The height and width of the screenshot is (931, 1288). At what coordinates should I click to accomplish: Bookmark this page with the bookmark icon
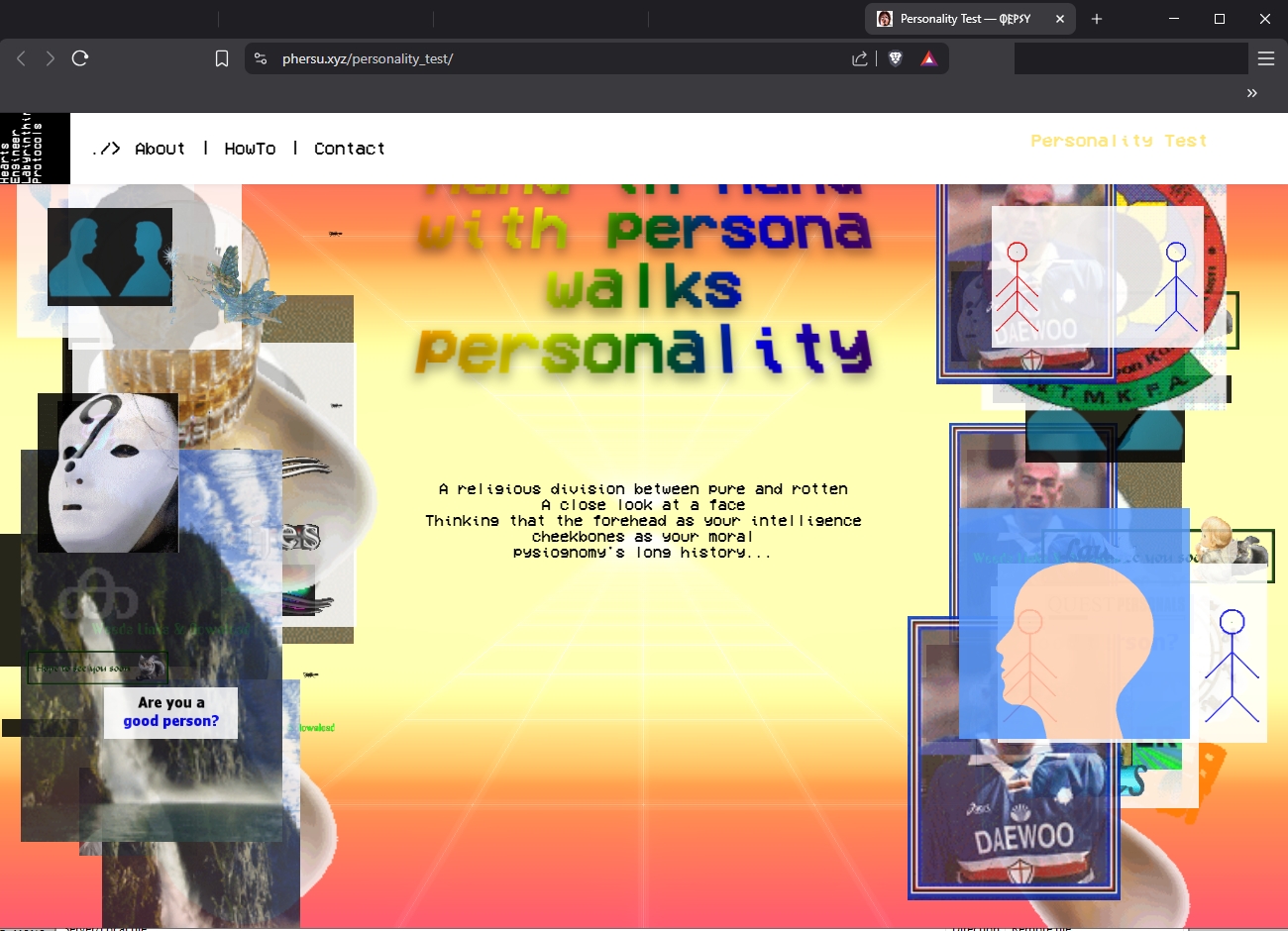pos(222,58)
